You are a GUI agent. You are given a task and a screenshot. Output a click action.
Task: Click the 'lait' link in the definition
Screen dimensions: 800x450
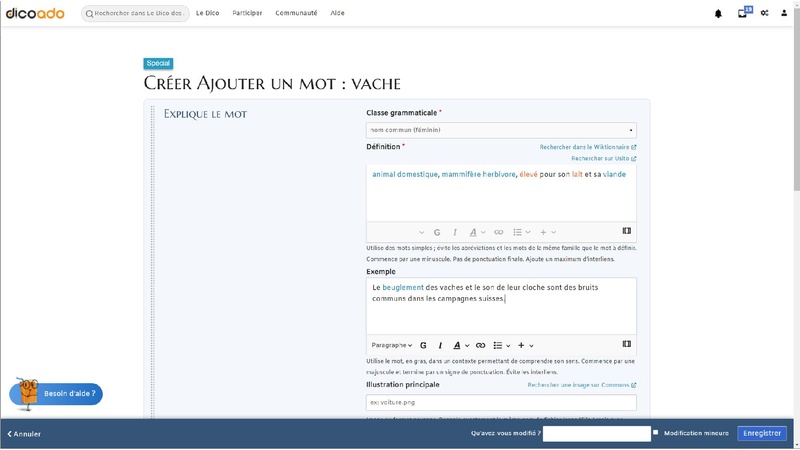577,174
